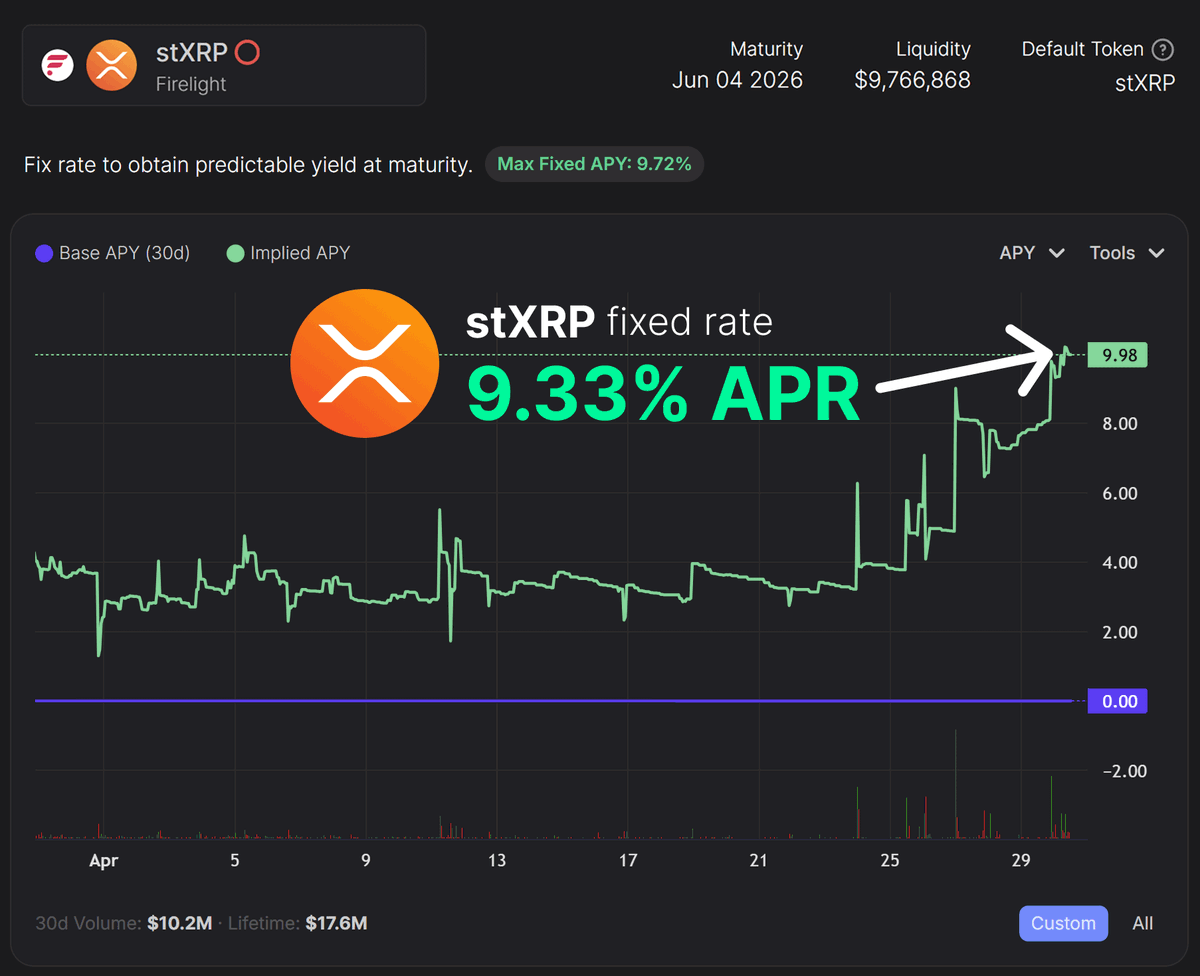Click the red circle icon beside stXRP
Viewport: 1200px width, 976px height.
pos(247,52)
